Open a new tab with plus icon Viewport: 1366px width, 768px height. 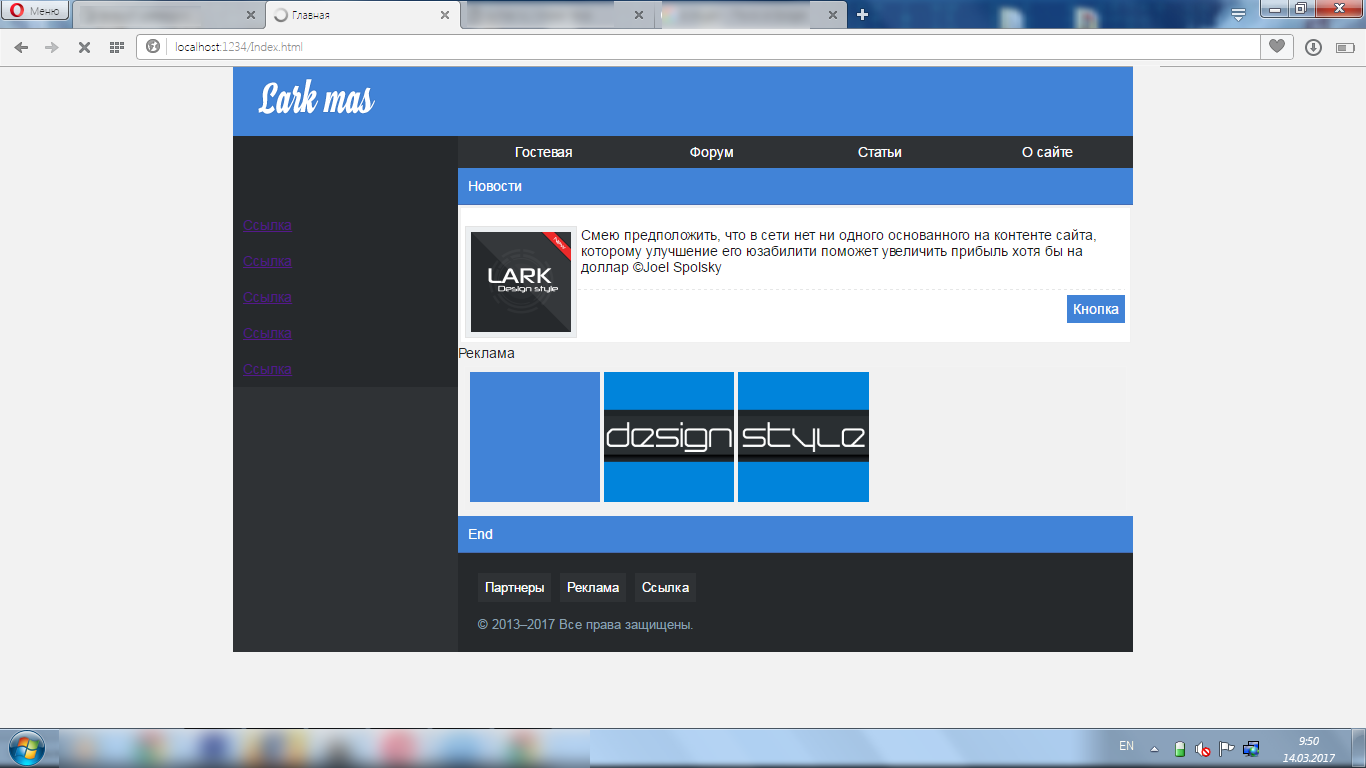click(862, 15)
